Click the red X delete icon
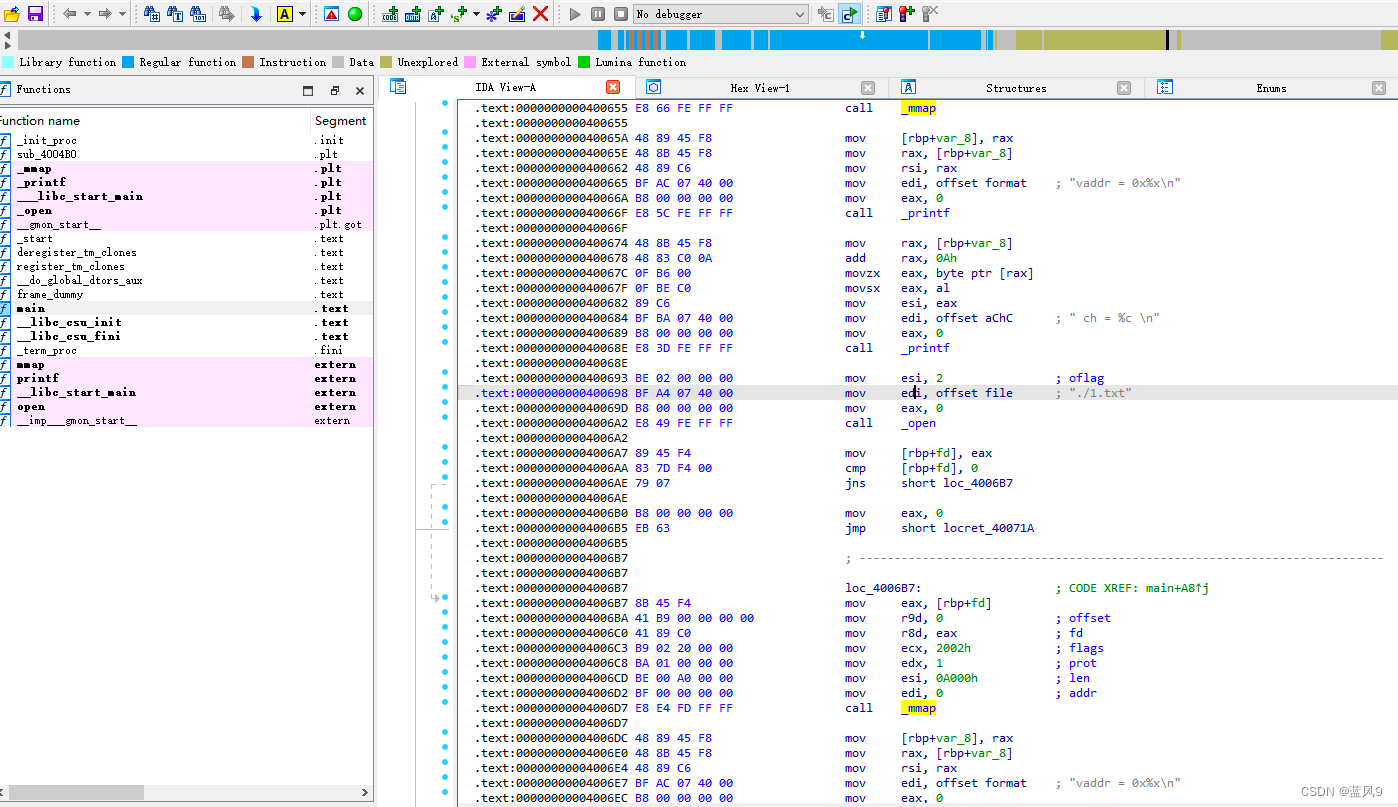This screenshot has height=807, width=1398. point(540,14)
